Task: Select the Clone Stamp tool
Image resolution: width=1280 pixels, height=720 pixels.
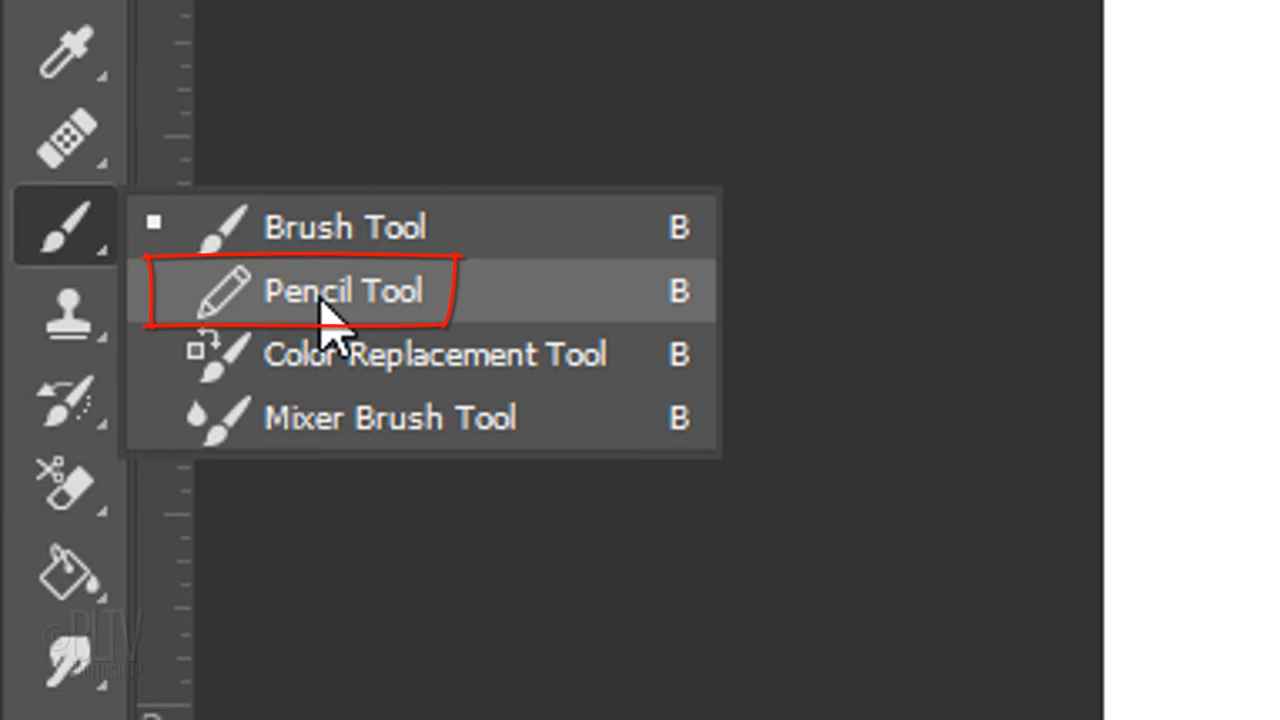Action: (x=66, y=315)
